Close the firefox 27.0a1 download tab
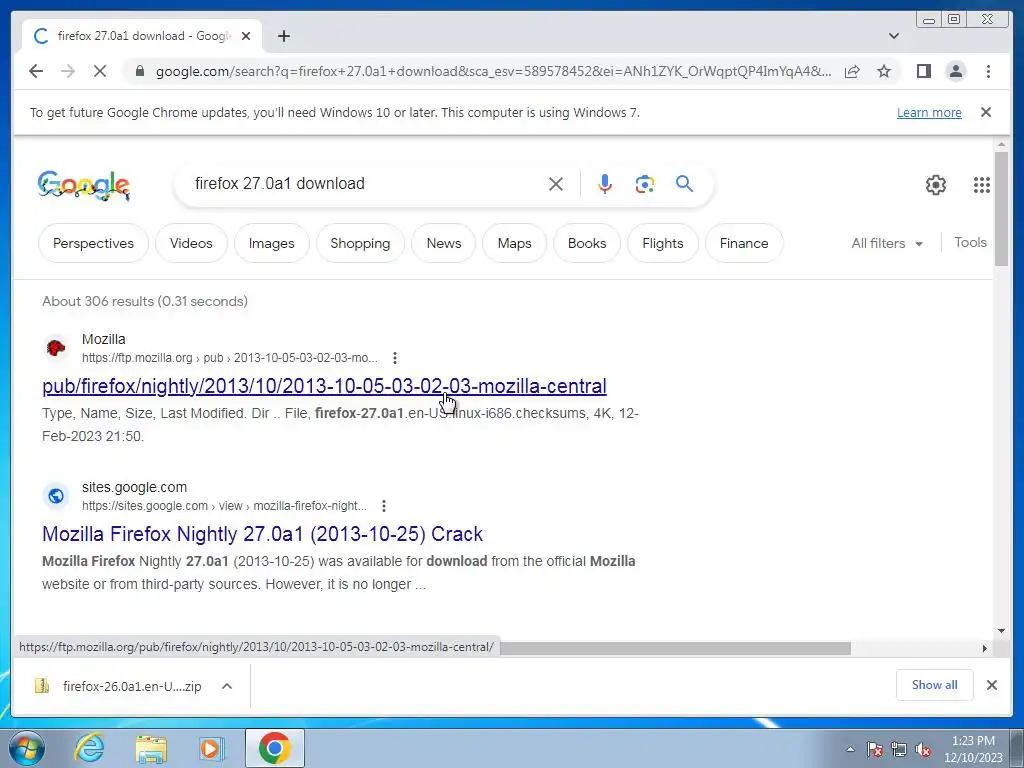Viewport: 1024px width, 768px height. [246, 36]
